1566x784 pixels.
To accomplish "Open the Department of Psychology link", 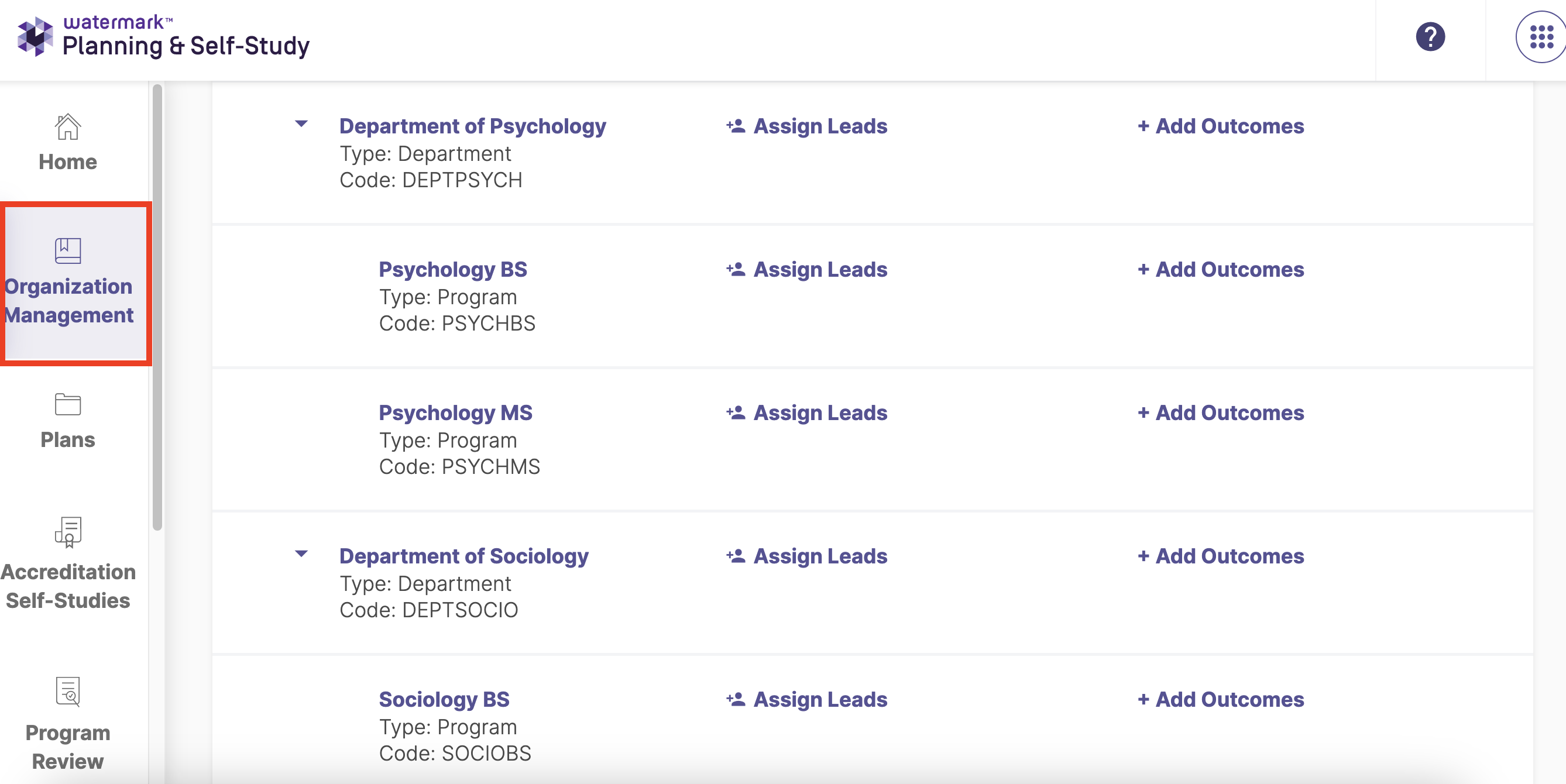I will (472, 126).
